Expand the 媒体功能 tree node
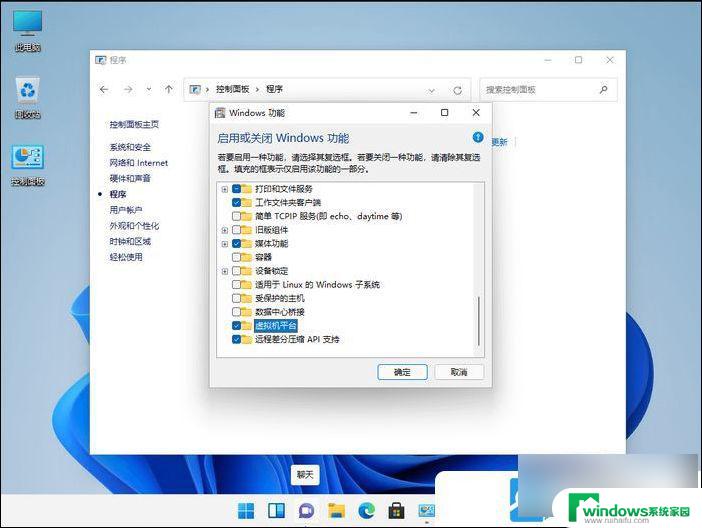 225,244
